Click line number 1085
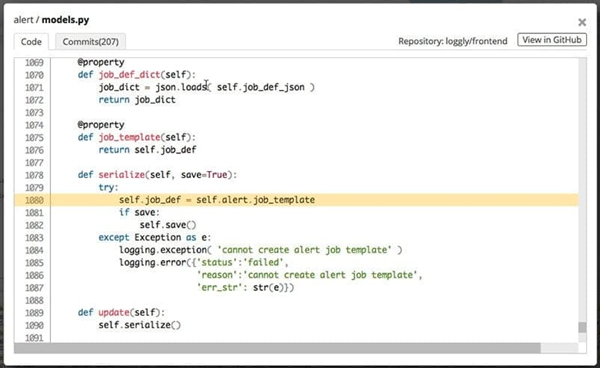This screenshot has height=368, width=600. click(34, 263)
